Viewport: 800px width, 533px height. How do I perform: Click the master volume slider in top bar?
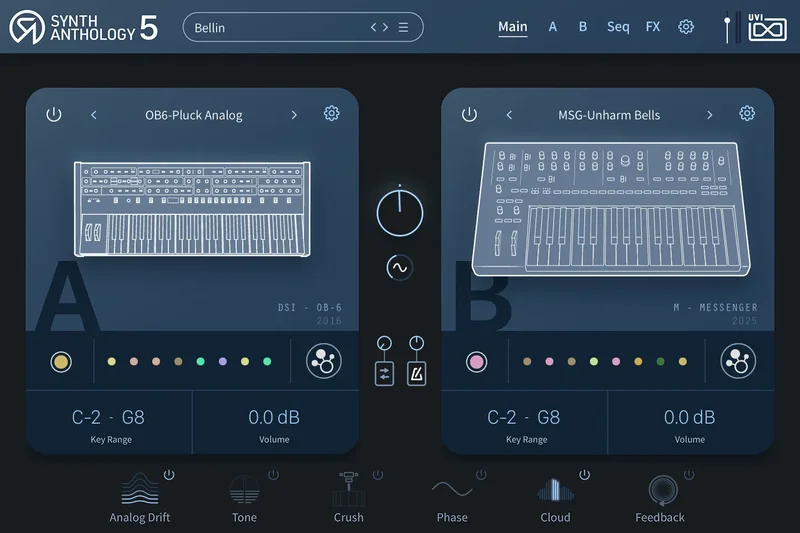pos(728,29)
